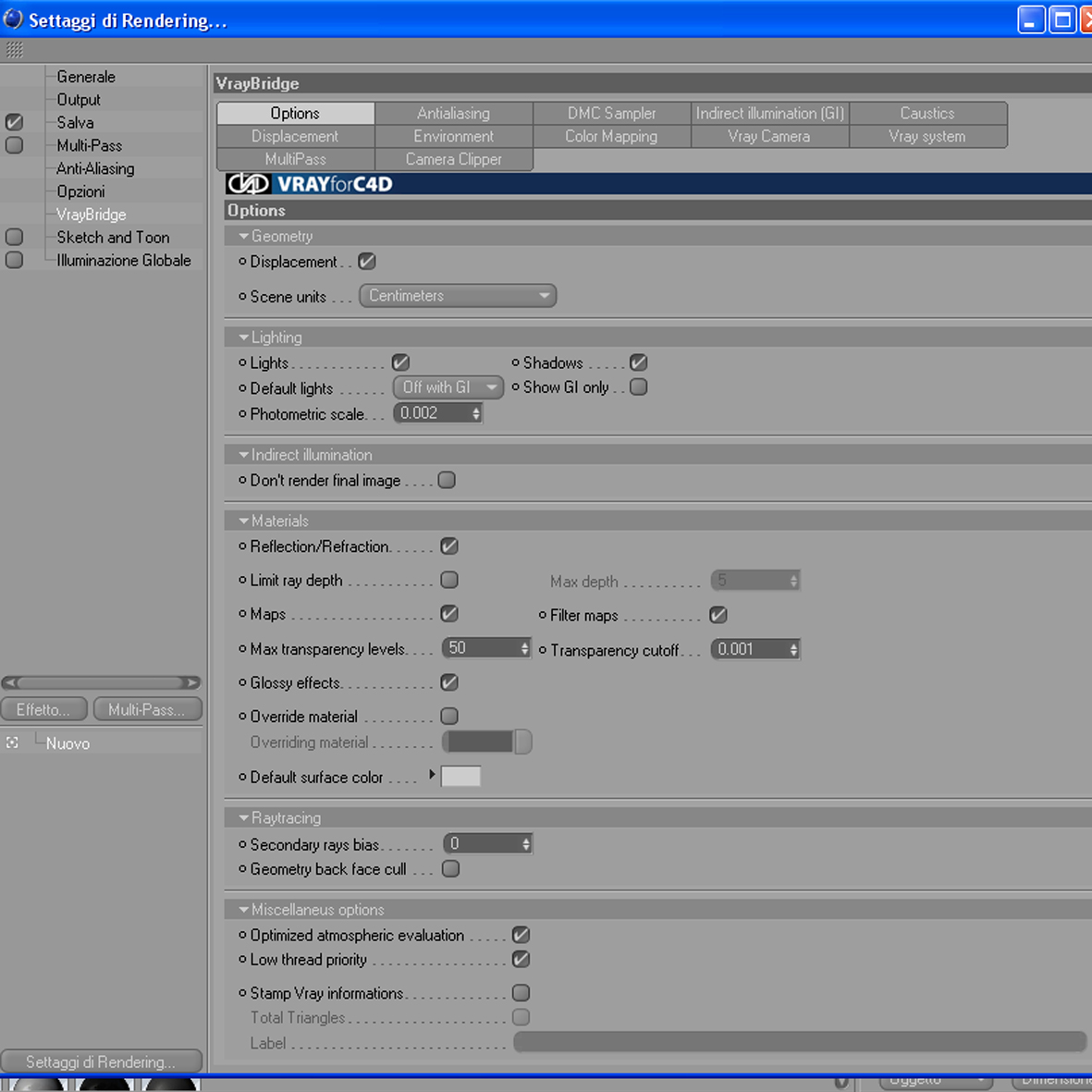Screen dimensions: 1092x1092
Task: Open the Environment tab
Action: click(453, 136)
